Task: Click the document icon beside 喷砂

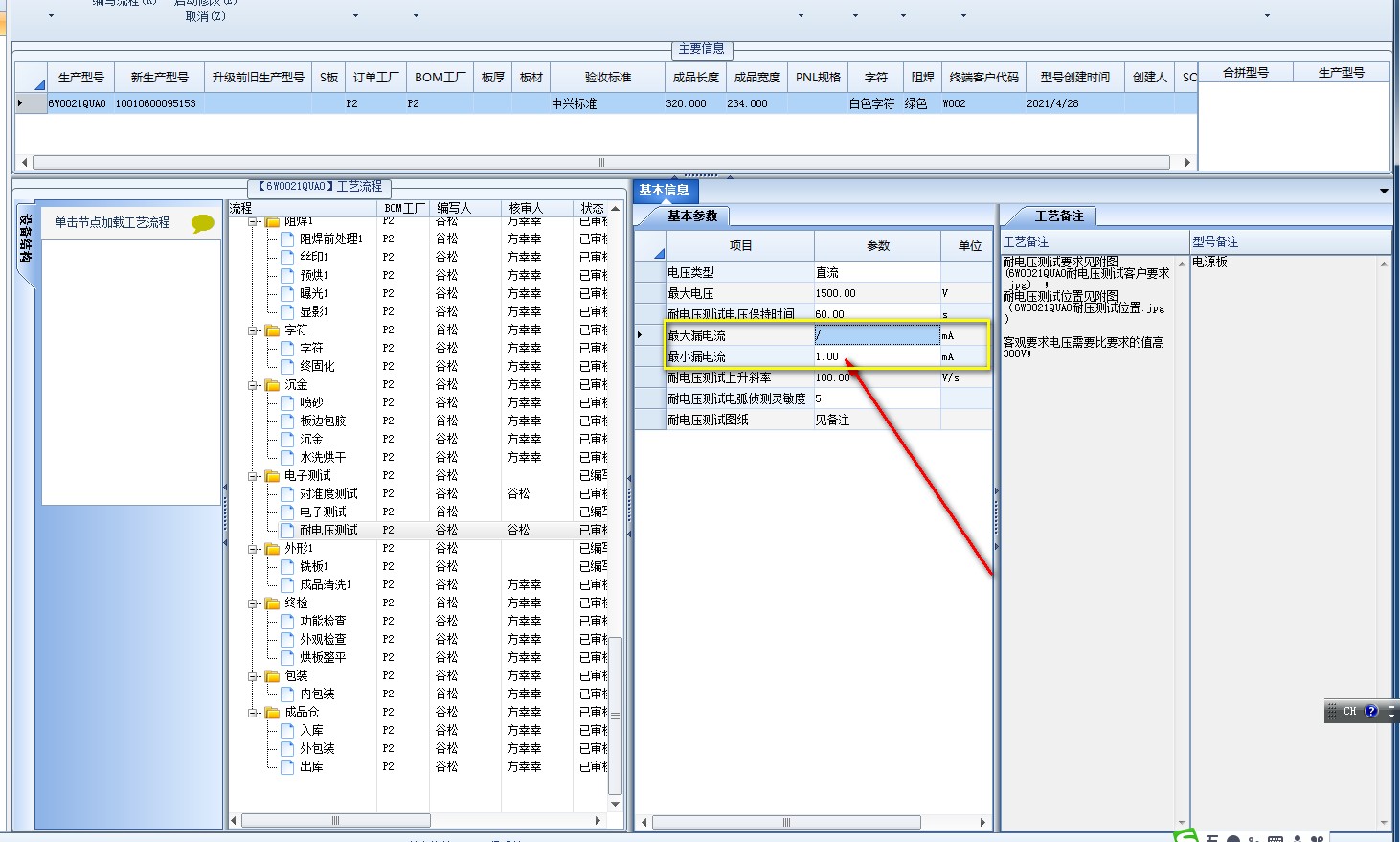Action: (287, 402)
